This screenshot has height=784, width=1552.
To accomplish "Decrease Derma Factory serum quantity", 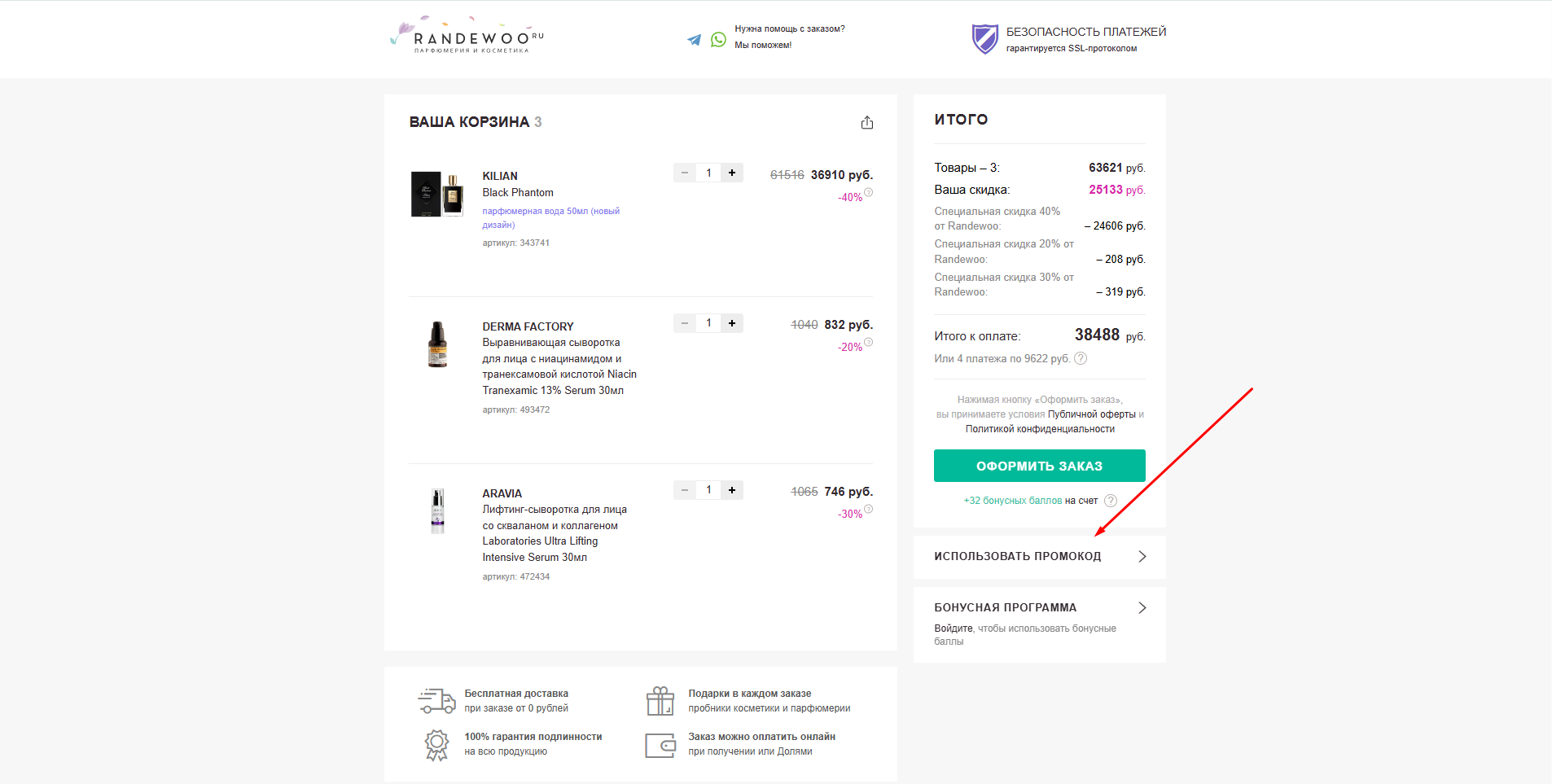I will tap(685, 323).
